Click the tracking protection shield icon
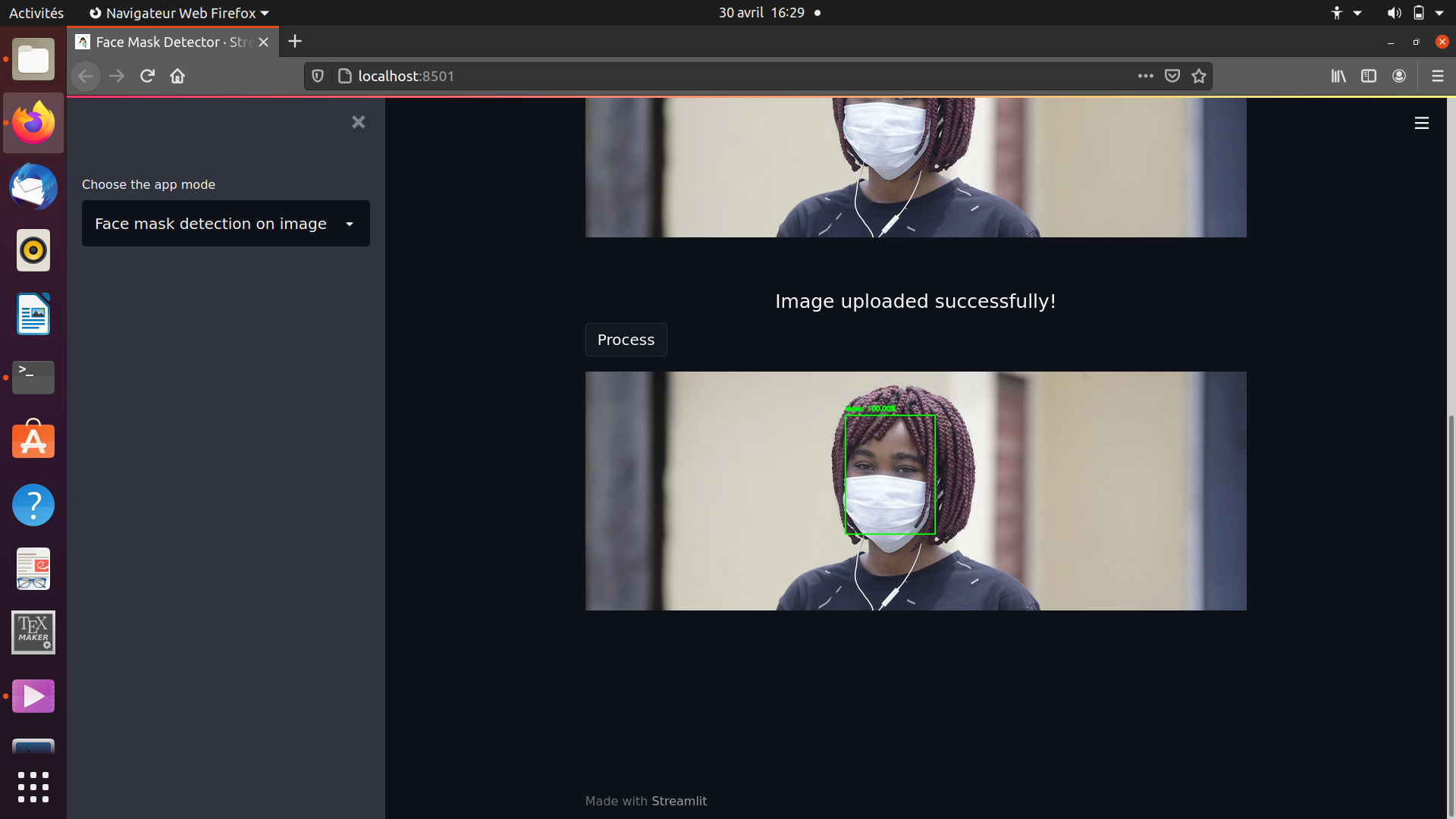This screenshot has height=819, width=1456. pos(318,76)
